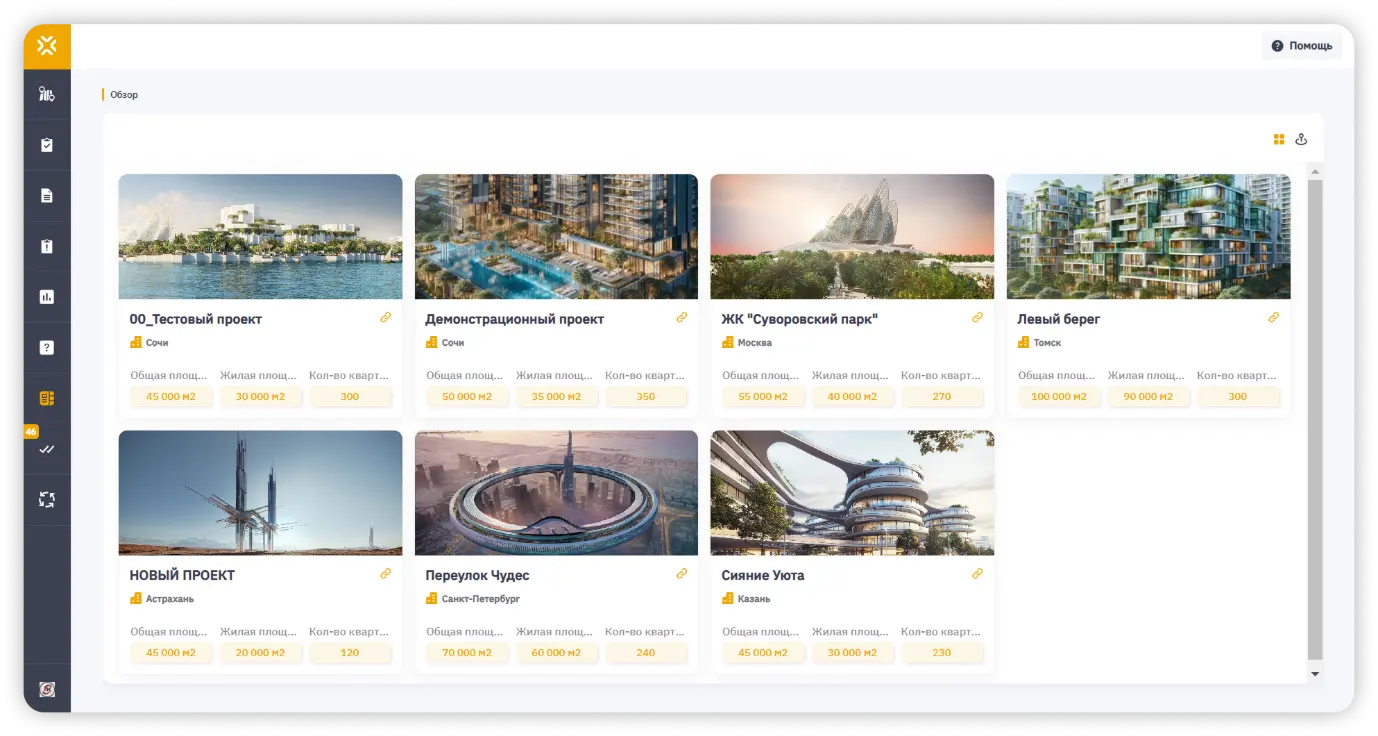Switch to the map pin view
Screen dimensions: 1378x736
tap(1301, 139)
